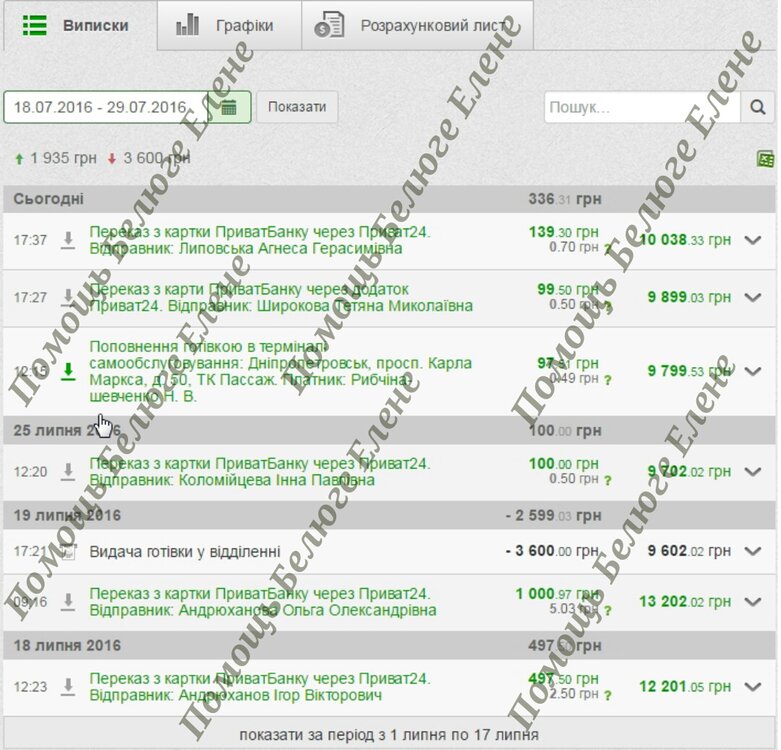Focus the Пошук search field
The image size is (781, 750).
[x=642, y=107]
